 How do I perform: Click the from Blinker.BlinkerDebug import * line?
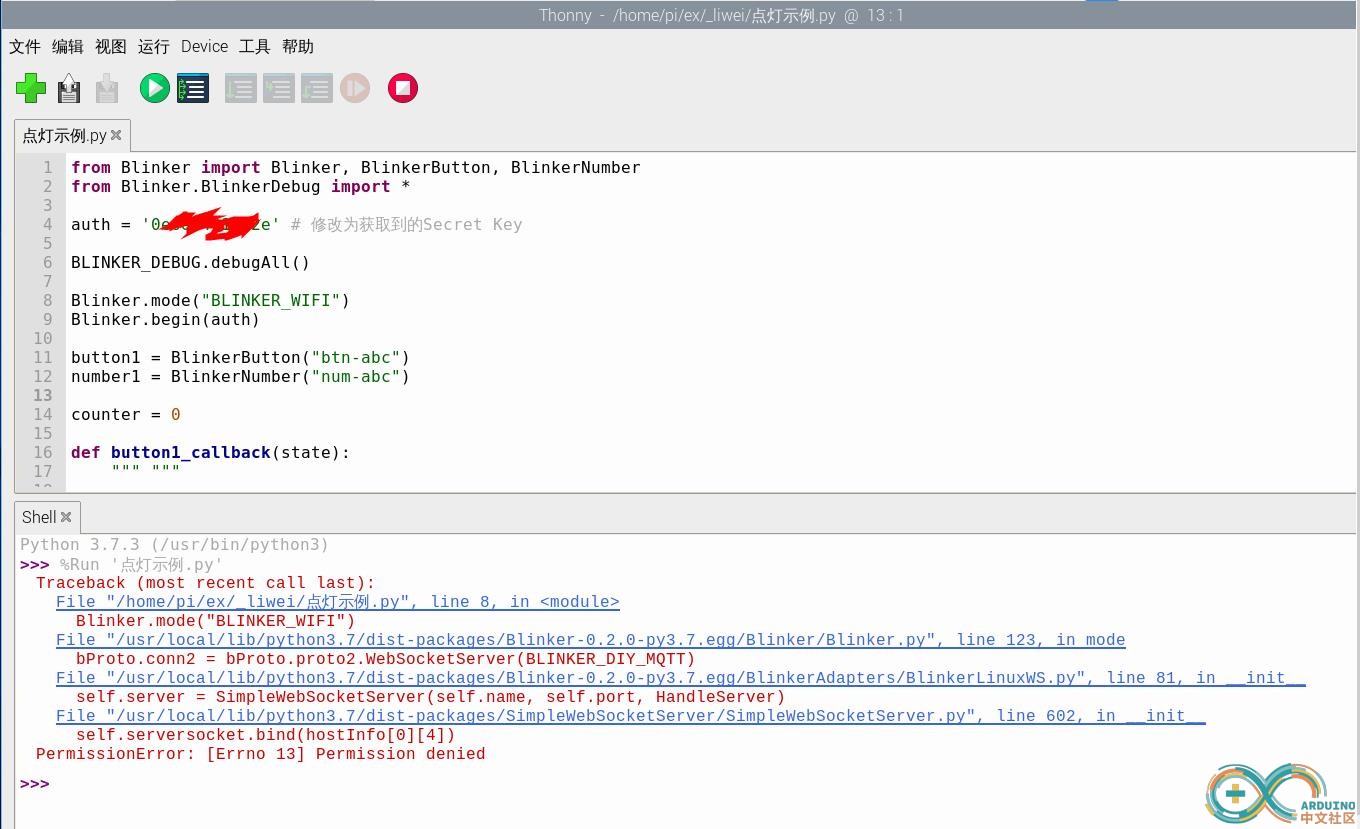[x=240, y=186]
